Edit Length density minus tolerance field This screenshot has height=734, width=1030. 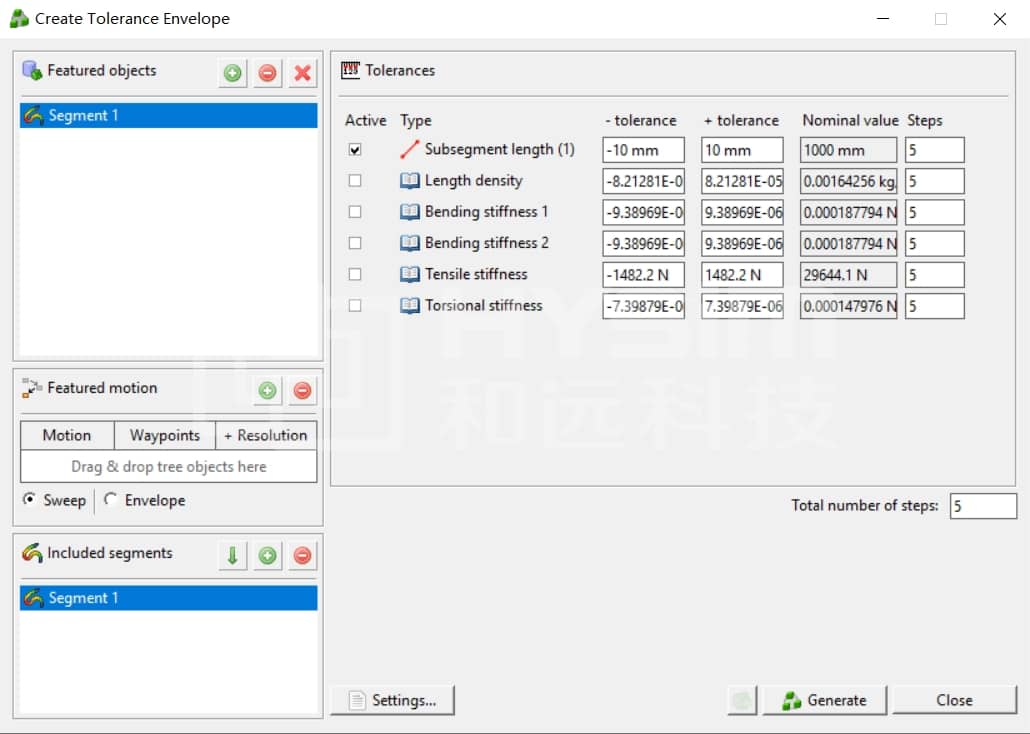[643, 181]
